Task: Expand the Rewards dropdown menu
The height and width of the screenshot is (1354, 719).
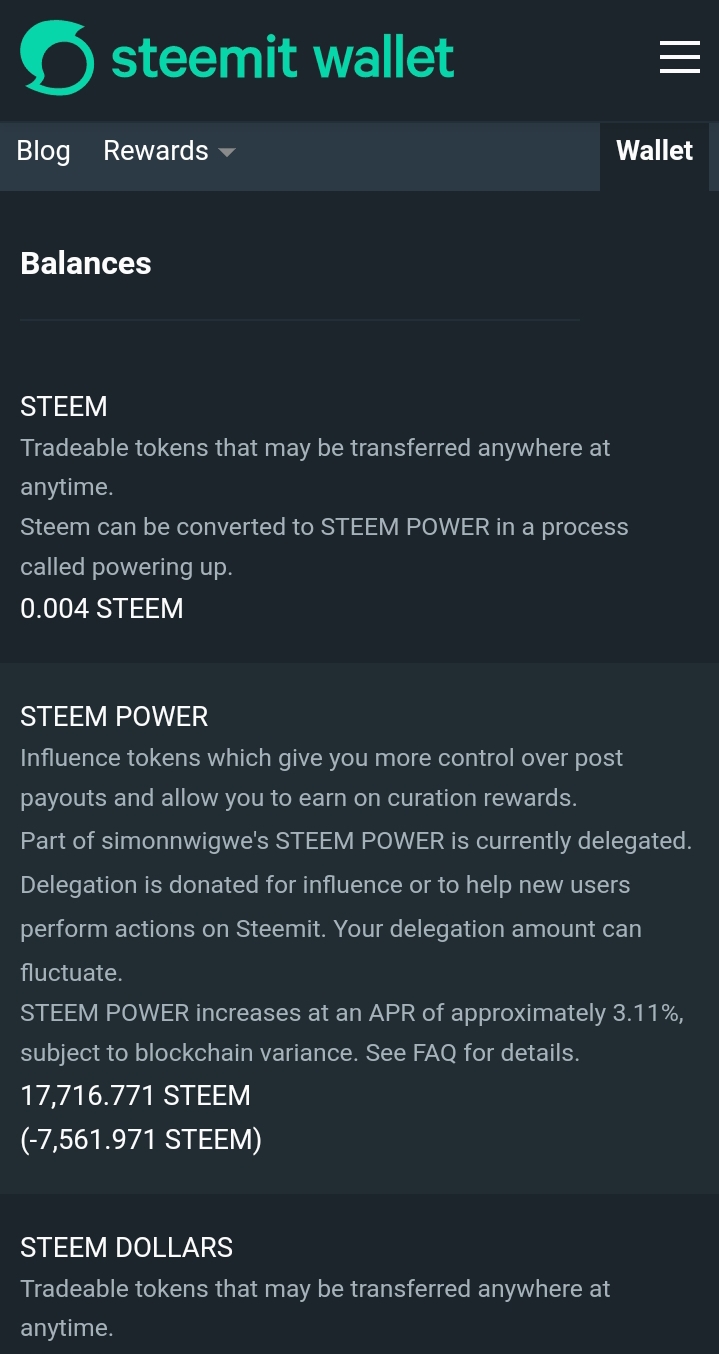Action: coord(169,151)
